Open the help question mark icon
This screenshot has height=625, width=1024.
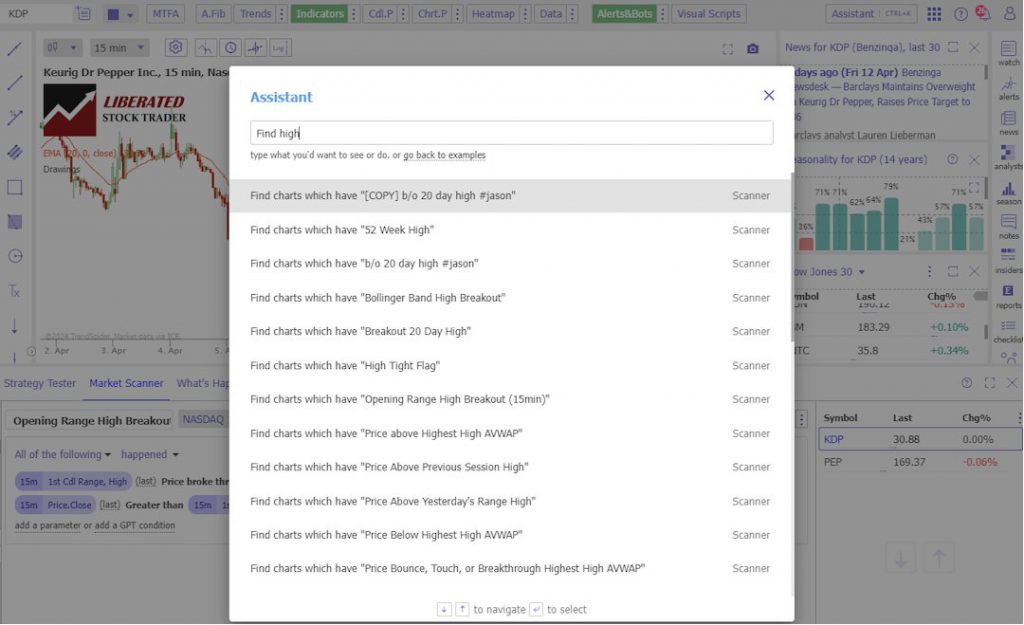pyautogui.click(x=961, y=14)
